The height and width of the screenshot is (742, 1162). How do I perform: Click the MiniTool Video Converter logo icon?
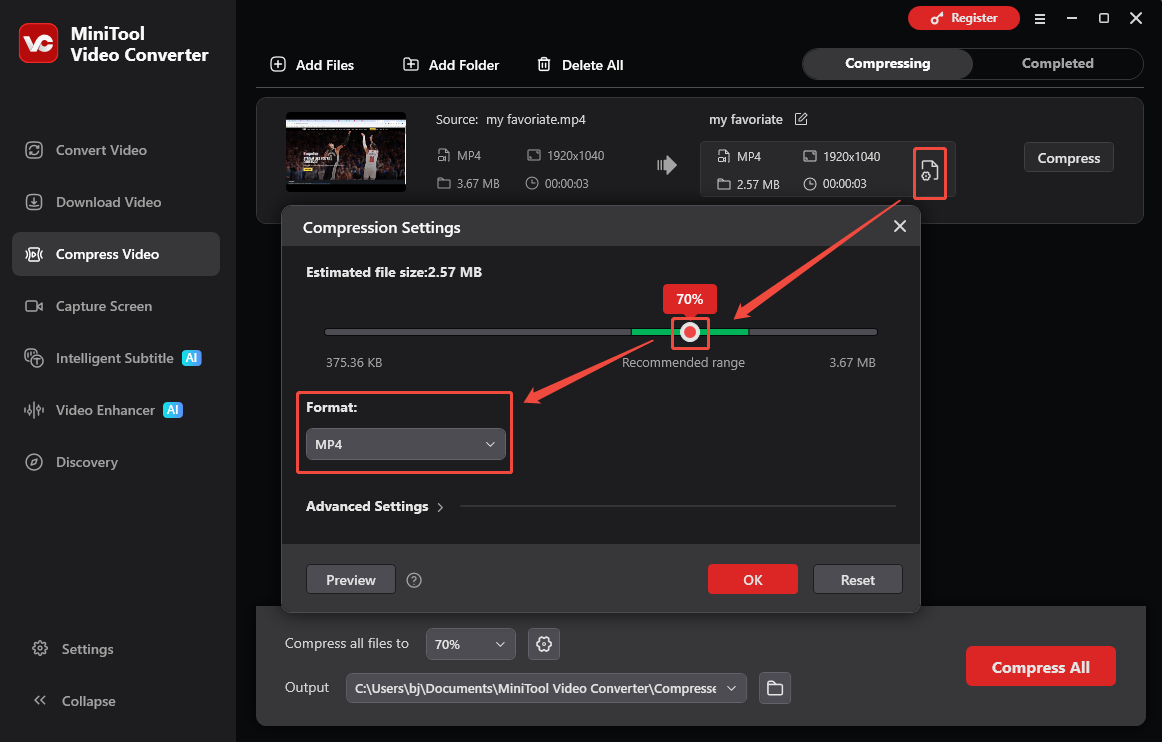point(38,43)
